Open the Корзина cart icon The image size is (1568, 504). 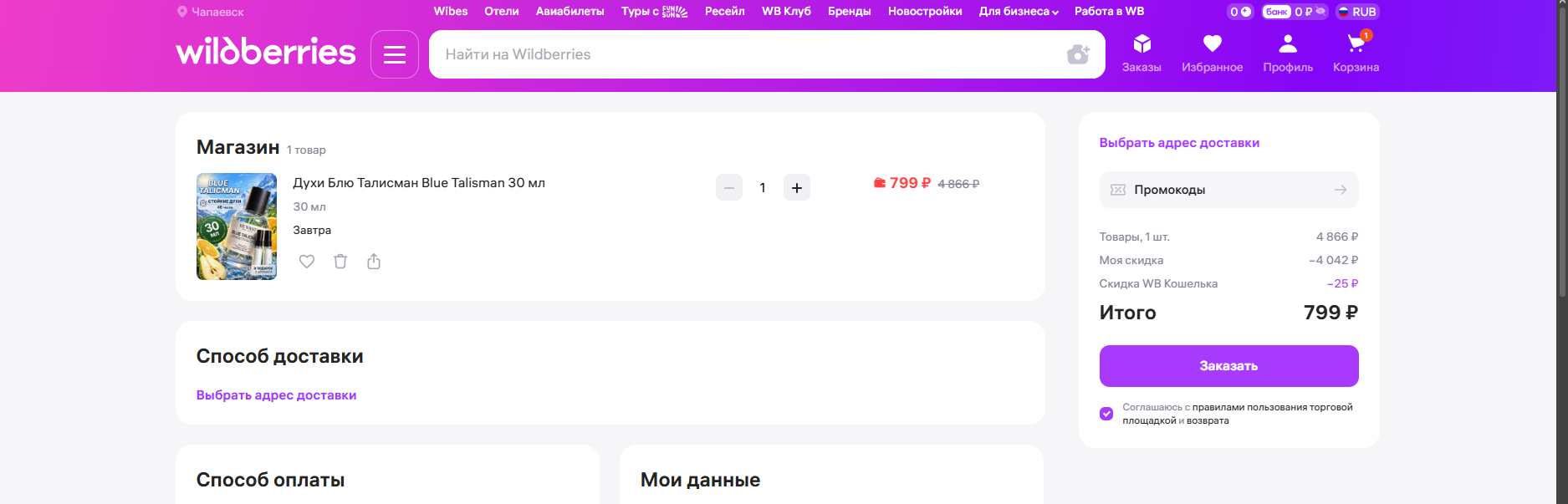point(1356,53)
